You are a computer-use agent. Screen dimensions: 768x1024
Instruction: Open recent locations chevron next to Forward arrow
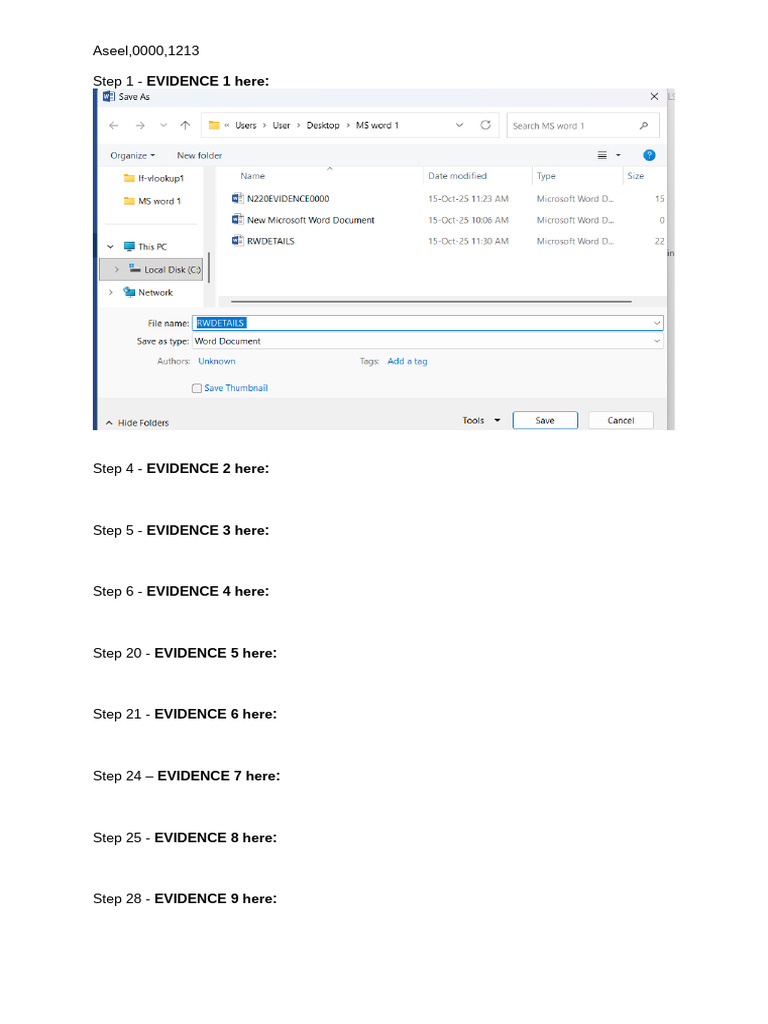163,125
